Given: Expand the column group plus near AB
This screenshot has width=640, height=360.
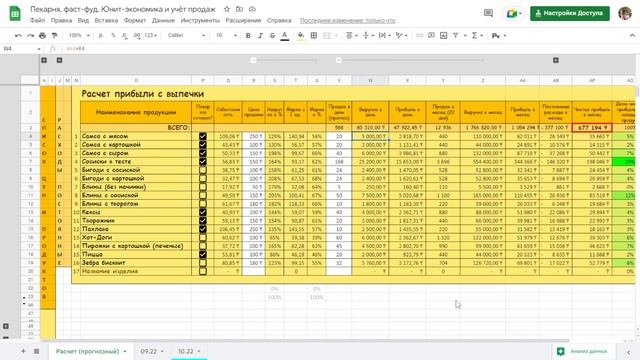Looking at the screenshot, I should coord(556,60).
